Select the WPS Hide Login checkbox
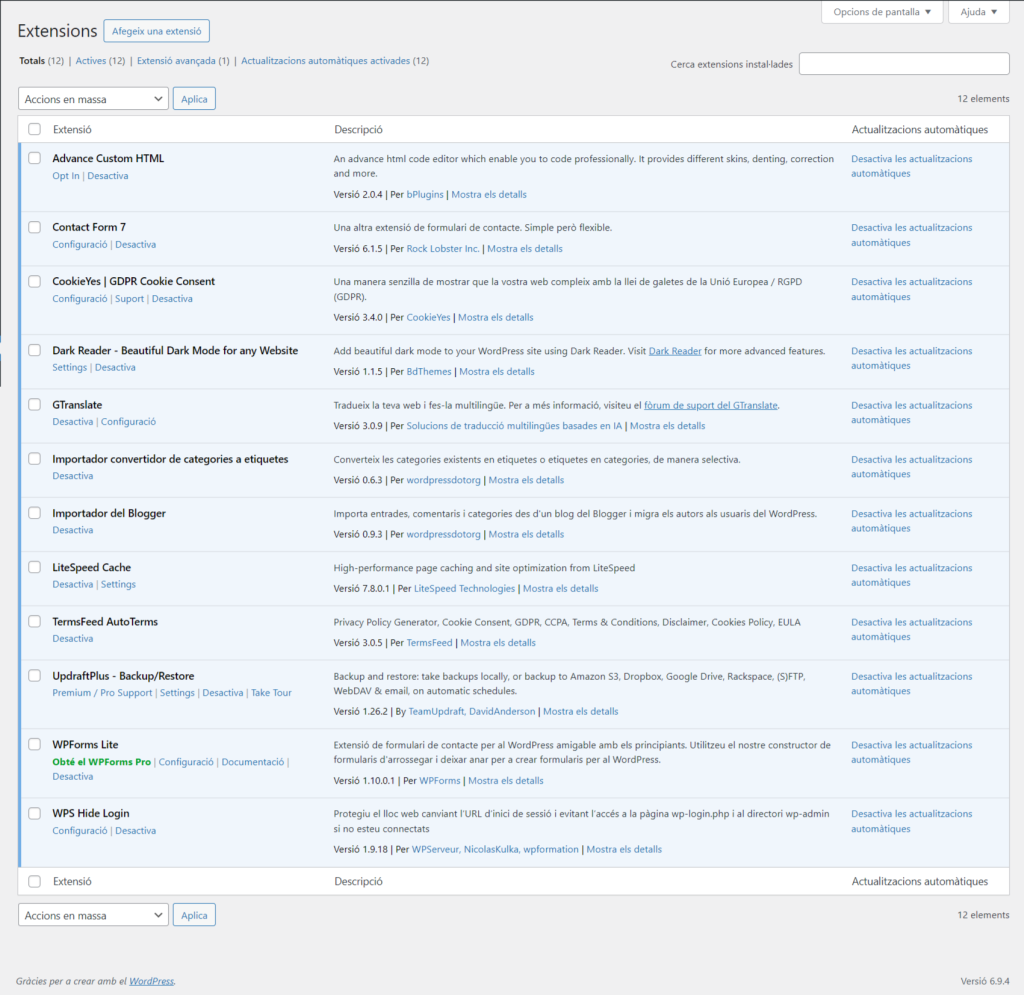The image size is (1024, 995). [x=35, y=814]
